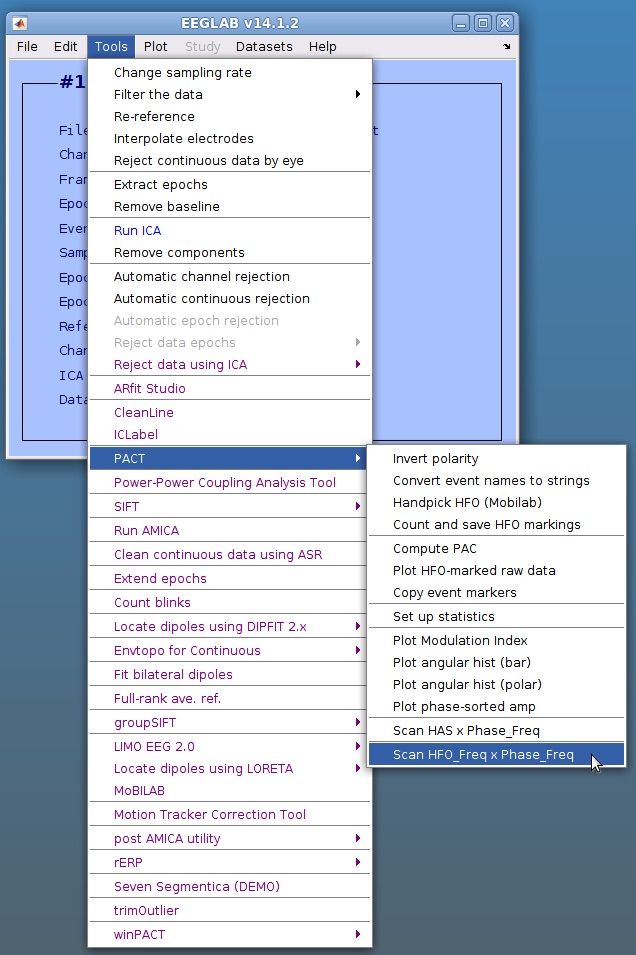Open the Help menu

pyautogui.click(x=322, y=47)
